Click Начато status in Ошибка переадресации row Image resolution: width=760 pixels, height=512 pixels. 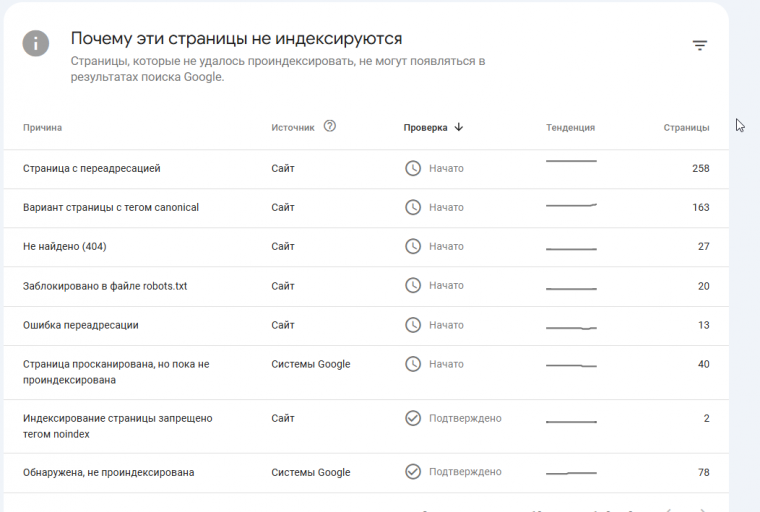pos(446,325)
